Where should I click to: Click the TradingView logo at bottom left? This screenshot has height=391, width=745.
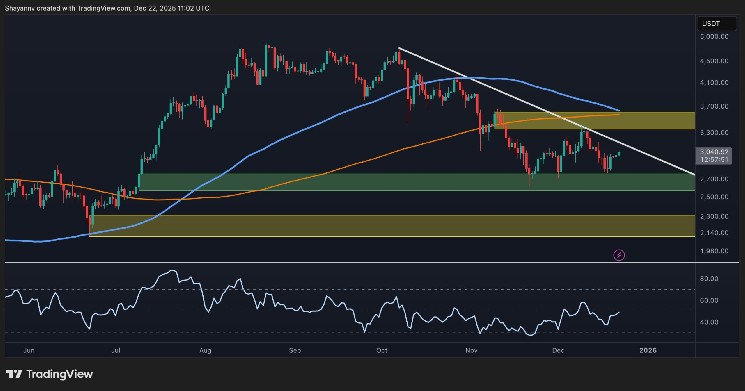(49, 374)
